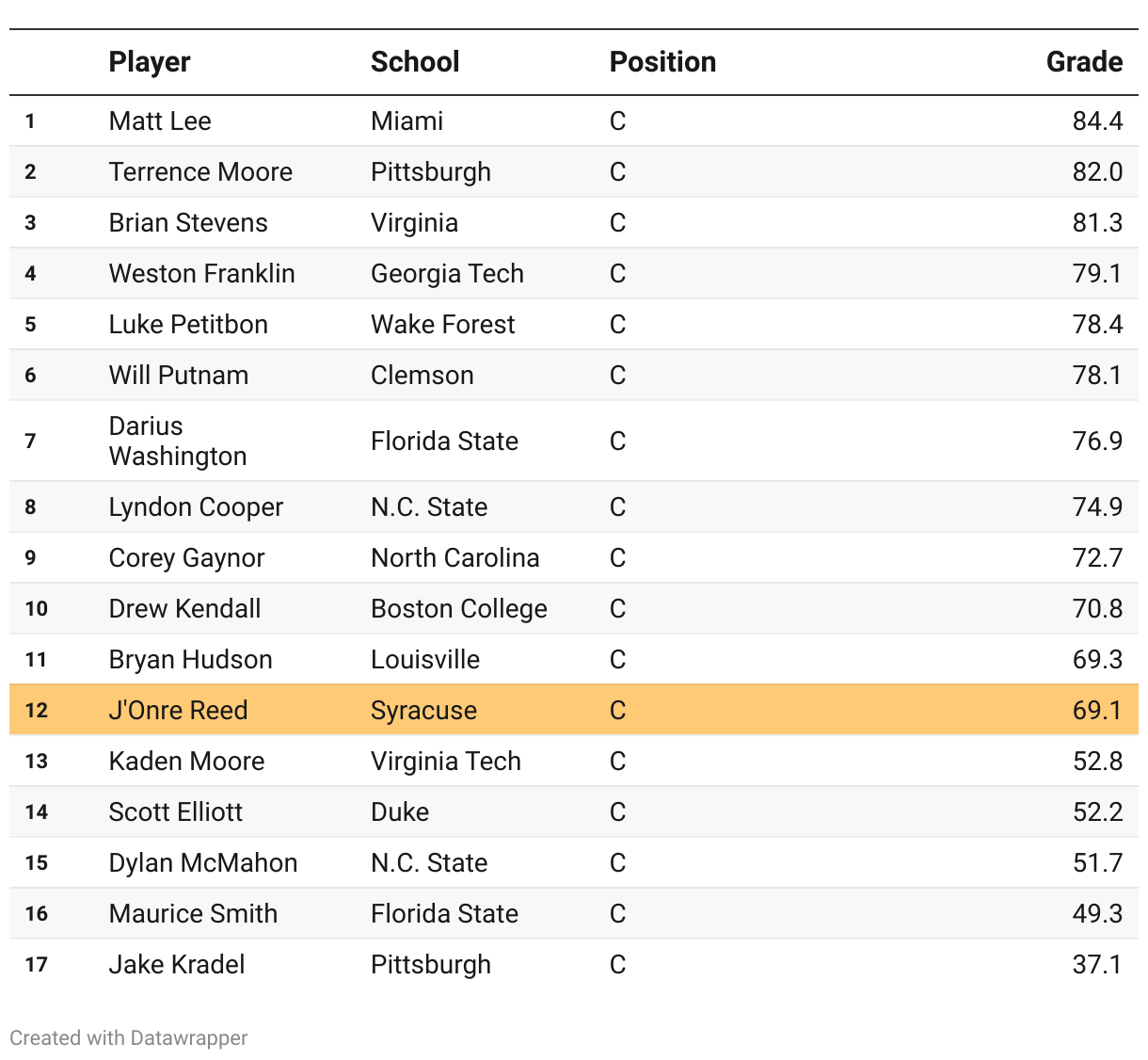Select the Matt Lee player name
The height and width of the screenshot is (1060, 1148).
[160, 121]
